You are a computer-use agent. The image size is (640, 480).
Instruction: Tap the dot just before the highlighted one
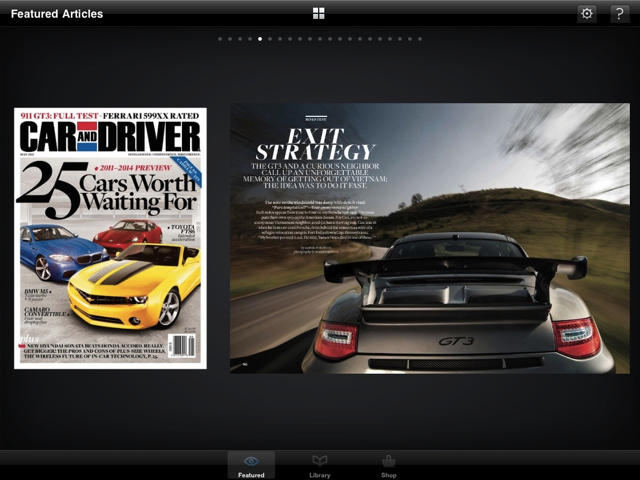[250, 39]
